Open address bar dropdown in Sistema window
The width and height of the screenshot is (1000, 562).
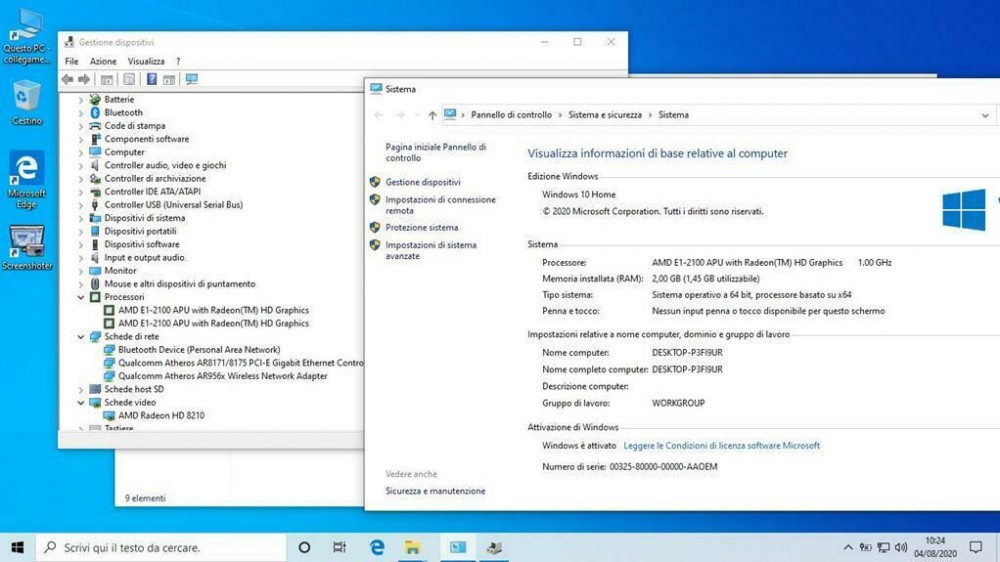(x=985, y=115)
